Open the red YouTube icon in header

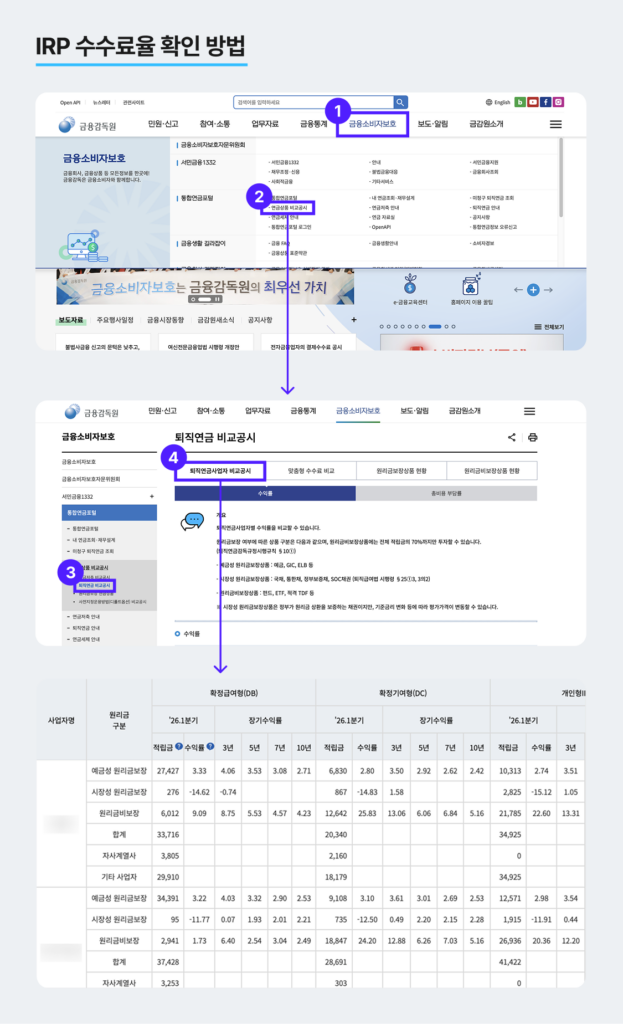(x=533, y=102)
